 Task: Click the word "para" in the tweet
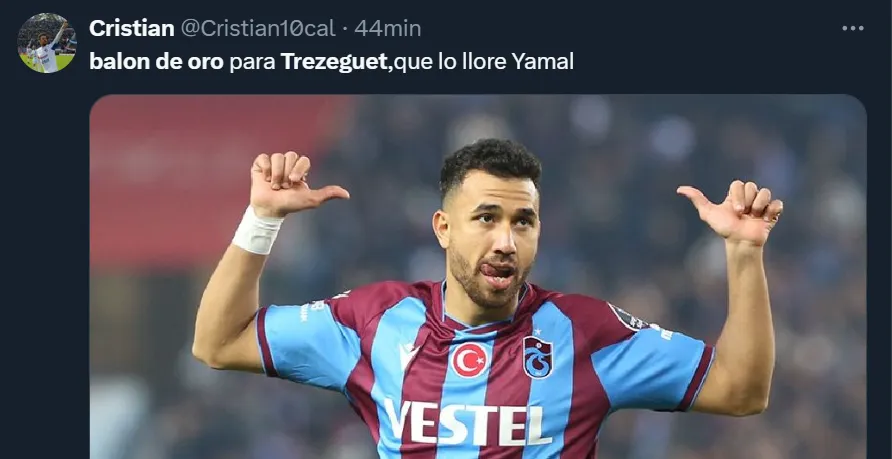tap(253, 63)
